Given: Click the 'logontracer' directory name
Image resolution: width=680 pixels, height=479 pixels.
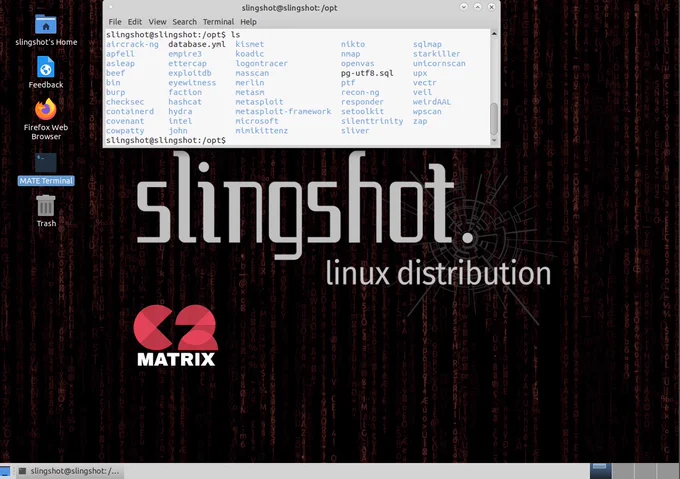Looking at the screenshot, I should 262,63.
